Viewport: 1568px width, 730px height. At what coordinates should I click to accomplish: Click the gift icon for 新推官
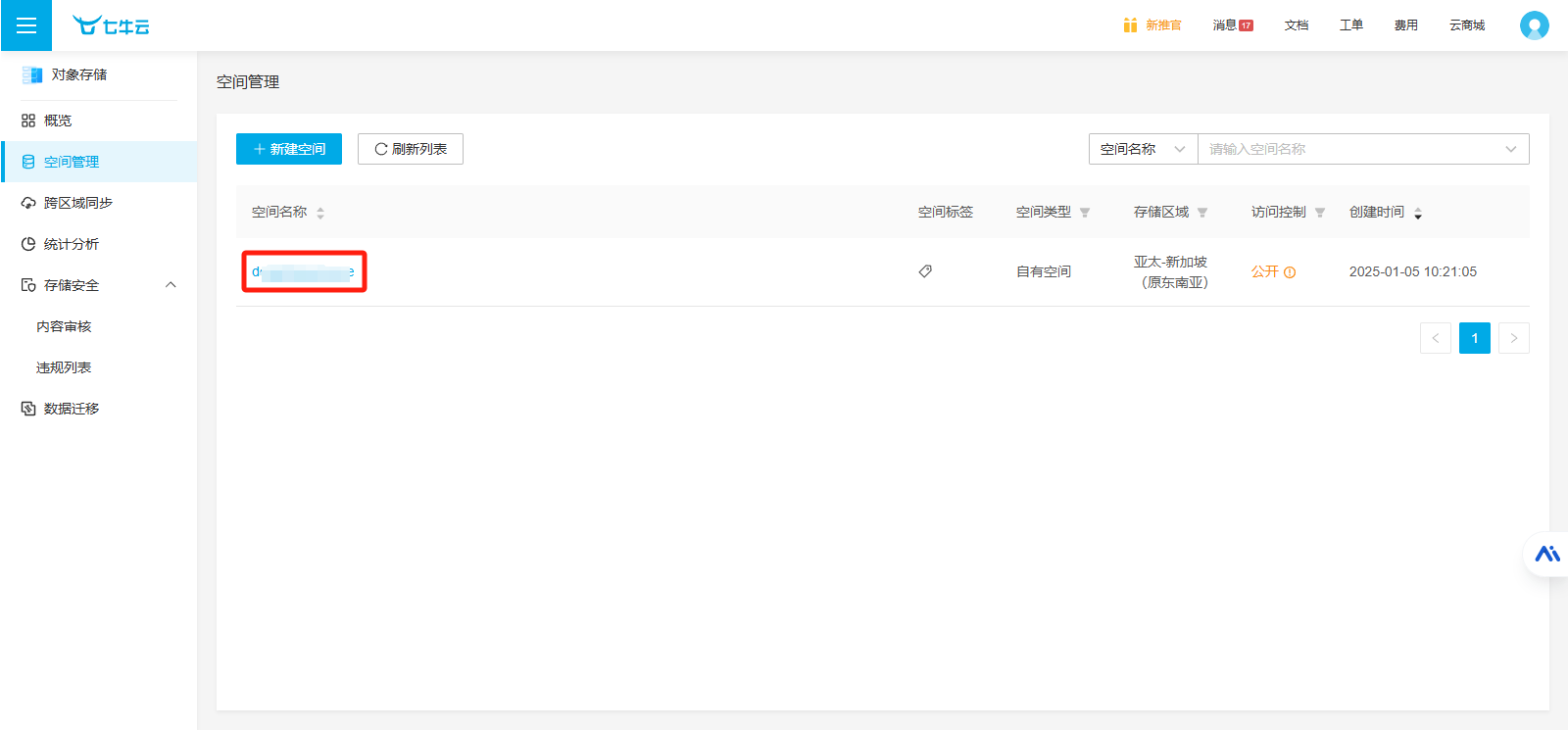click(1130, 25)
